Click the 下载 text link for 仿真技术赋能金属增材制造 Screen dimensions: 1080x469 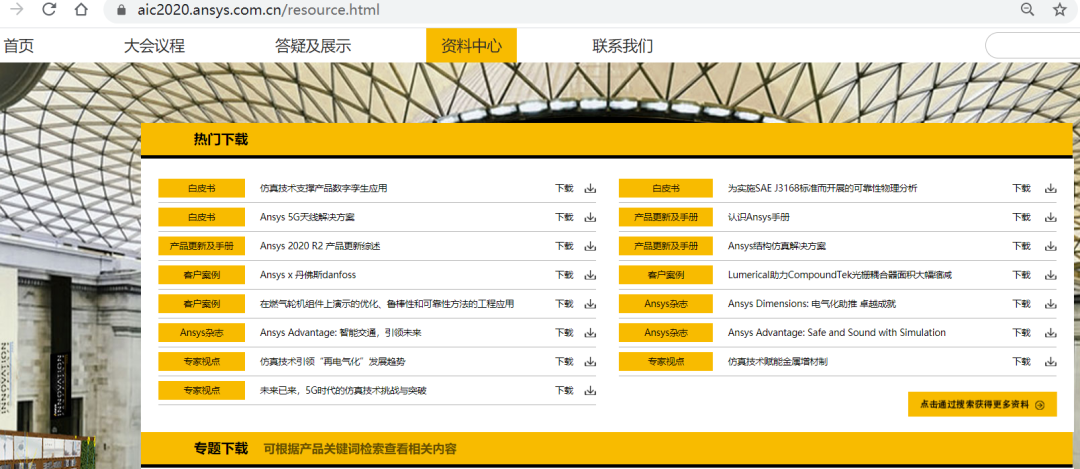click(x=1021, y=362)
